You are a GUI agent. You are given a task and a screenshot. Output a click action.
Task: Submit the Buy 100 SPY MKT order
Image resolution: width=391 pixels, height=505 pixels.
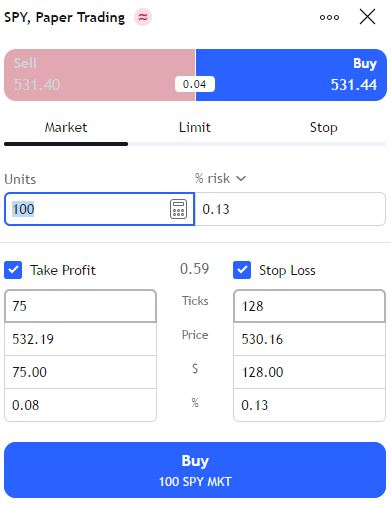195,470
